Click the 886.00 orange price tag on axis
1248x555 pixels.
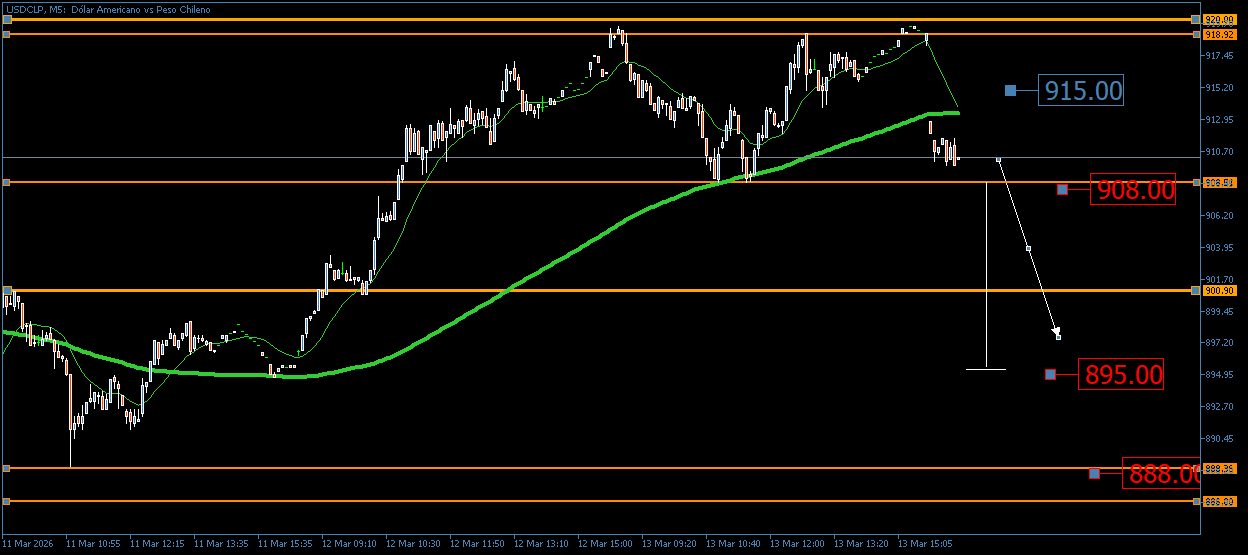[1221, 501]
